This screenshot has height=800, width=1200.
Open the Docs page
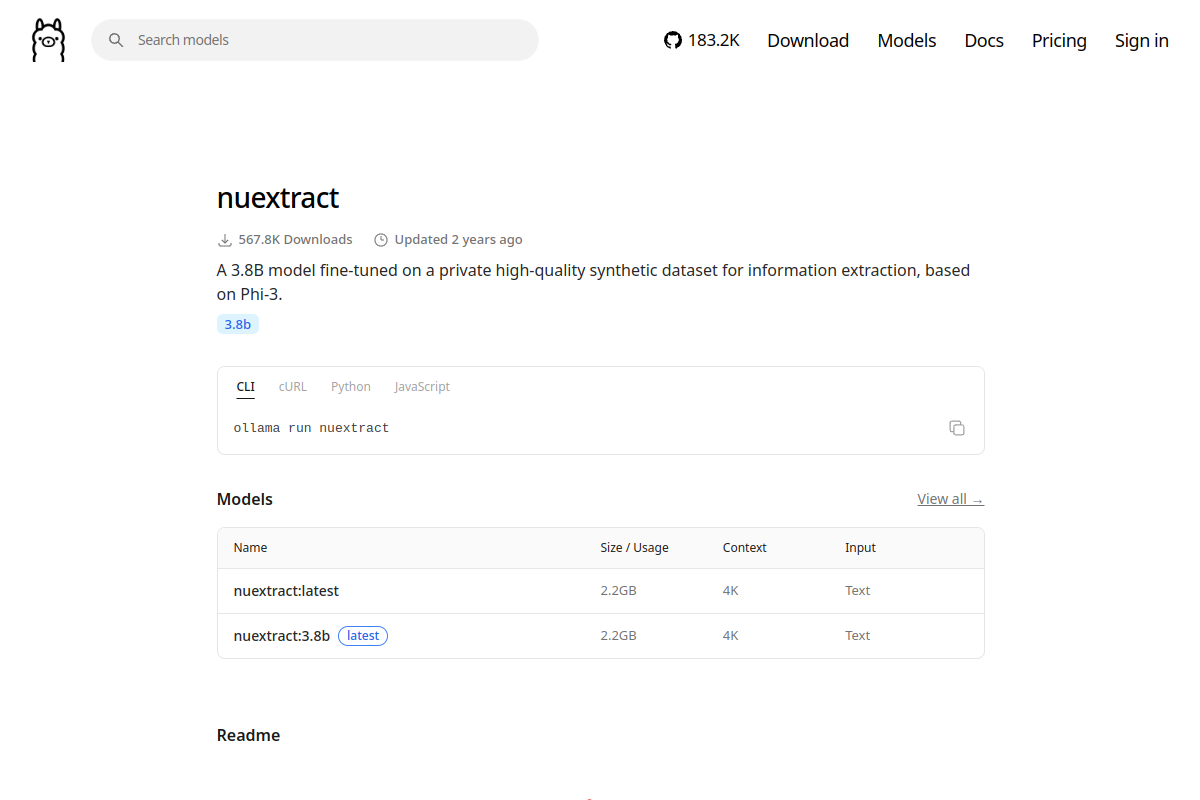coord(984,40)
